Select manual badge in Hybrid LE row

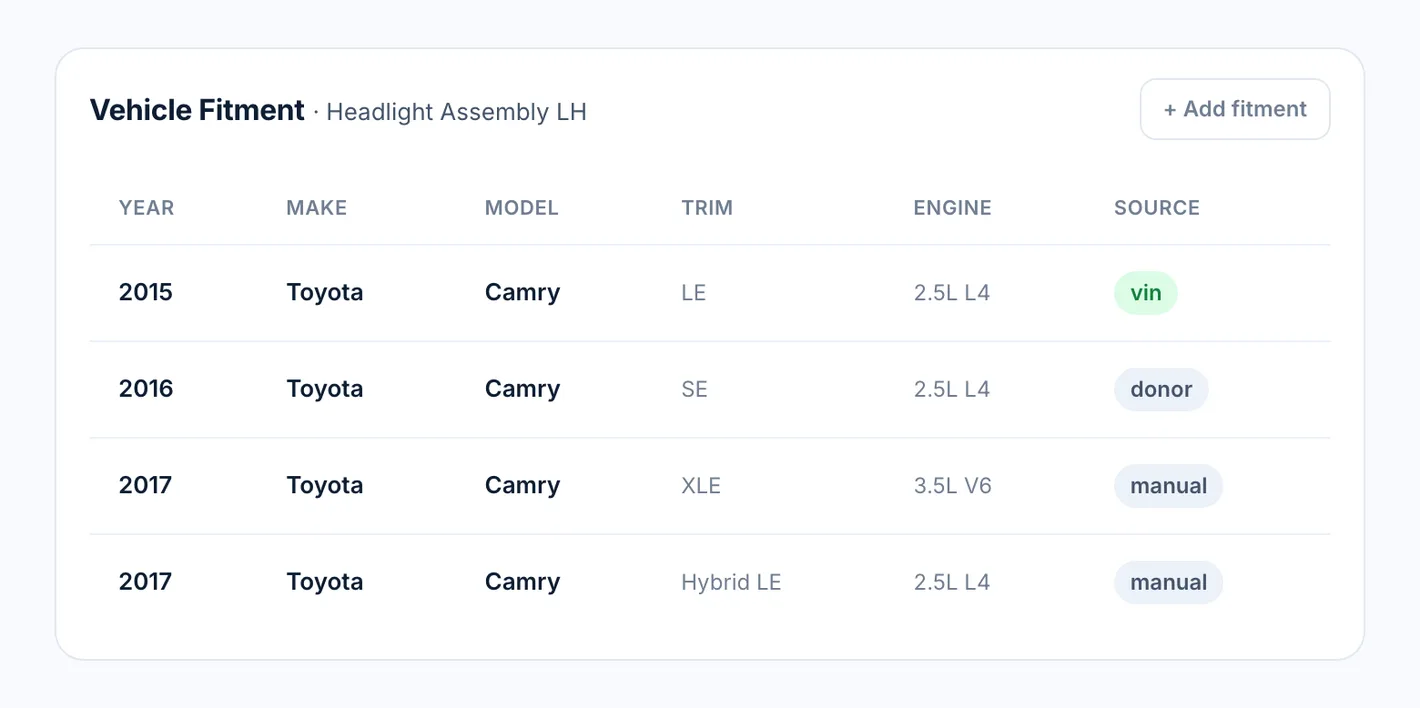point(1168,582)
